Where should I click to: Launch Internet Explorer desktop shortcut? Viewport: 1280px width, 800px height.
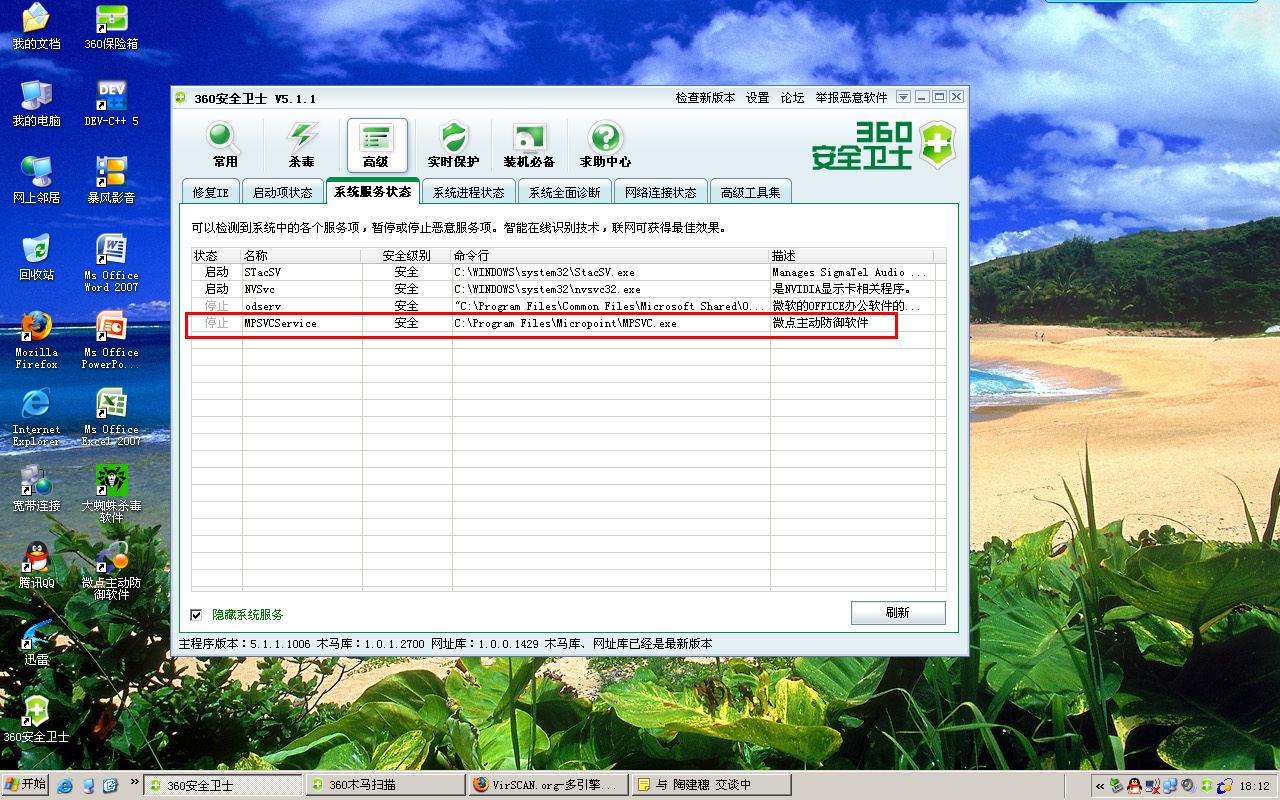click(36, 417)
